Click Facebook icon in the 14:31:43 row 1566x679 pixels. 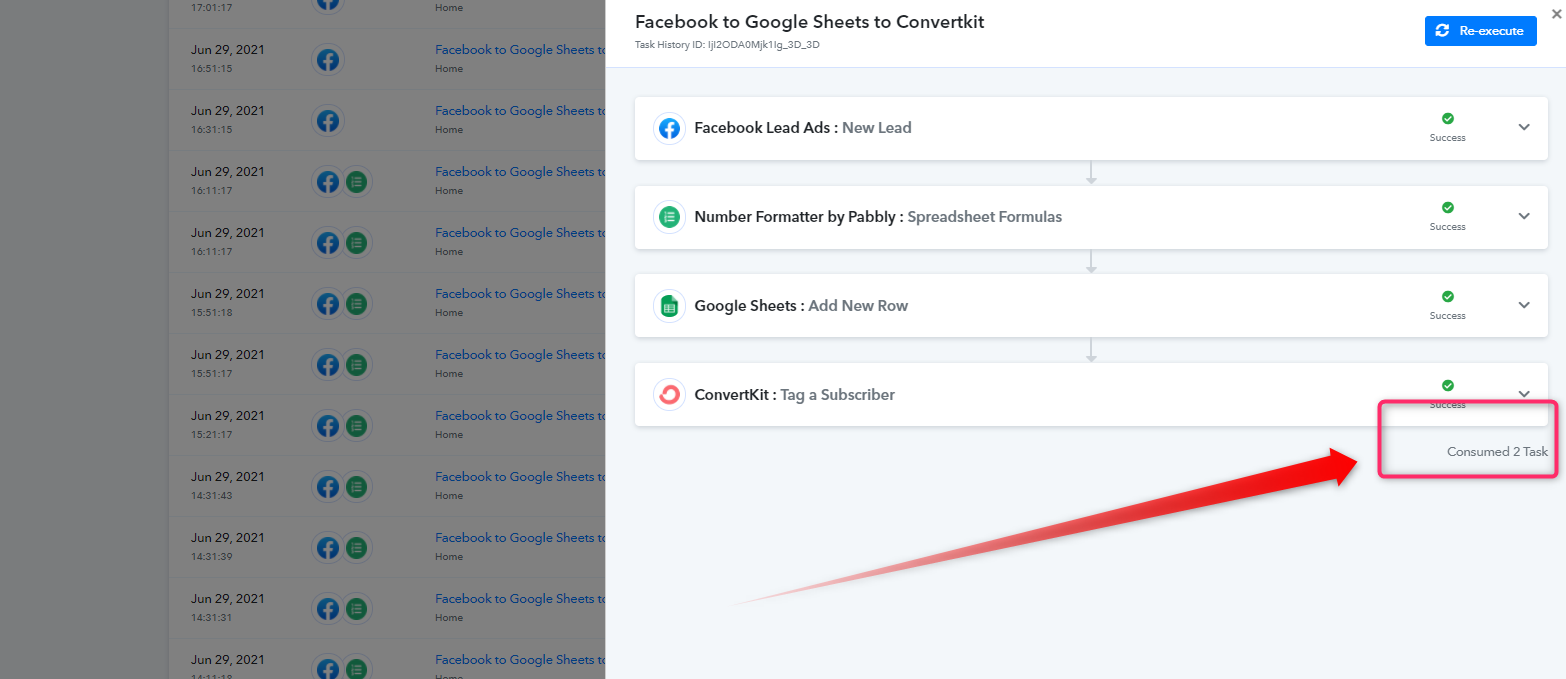(x=327, y=487)
